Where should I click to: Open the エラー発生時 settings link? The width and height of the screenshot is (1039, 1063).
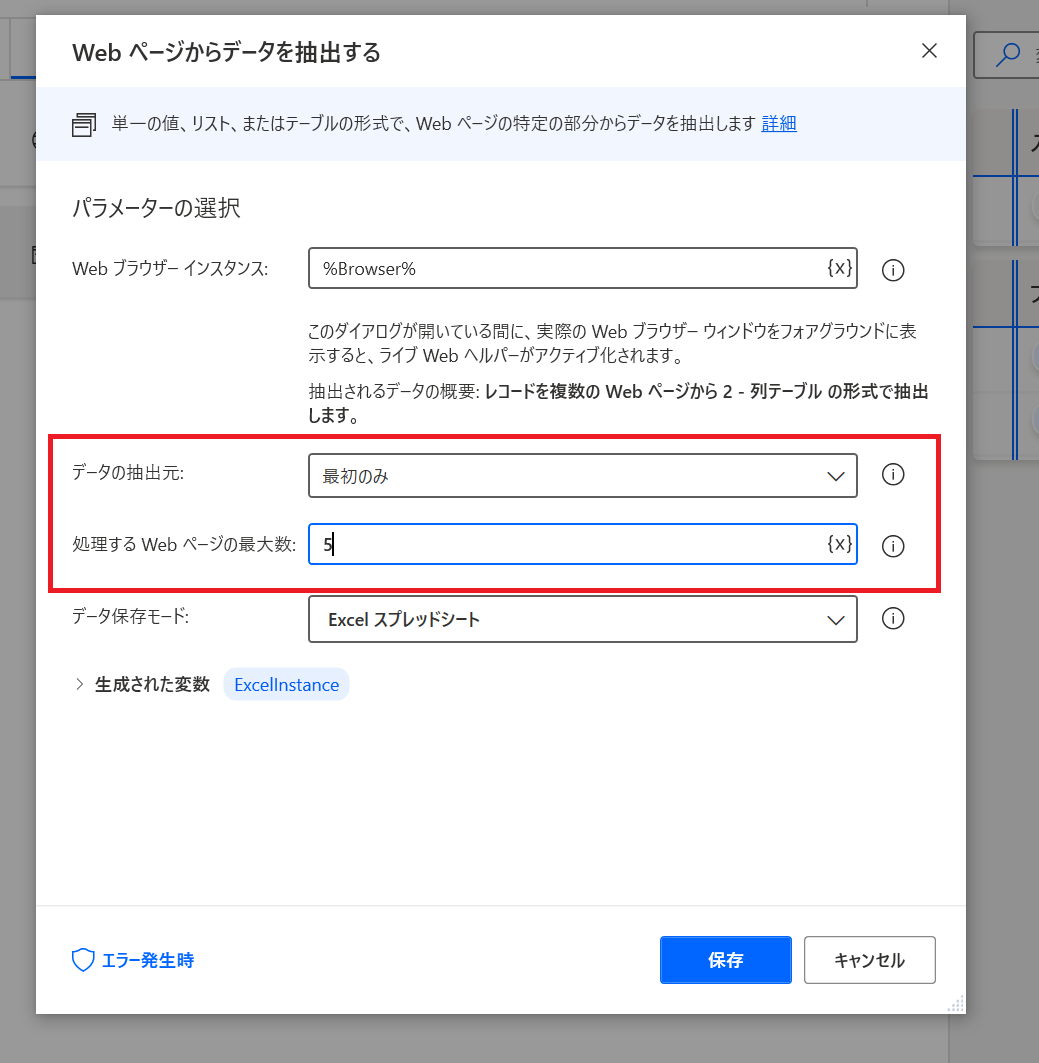(x=148, y=960)
